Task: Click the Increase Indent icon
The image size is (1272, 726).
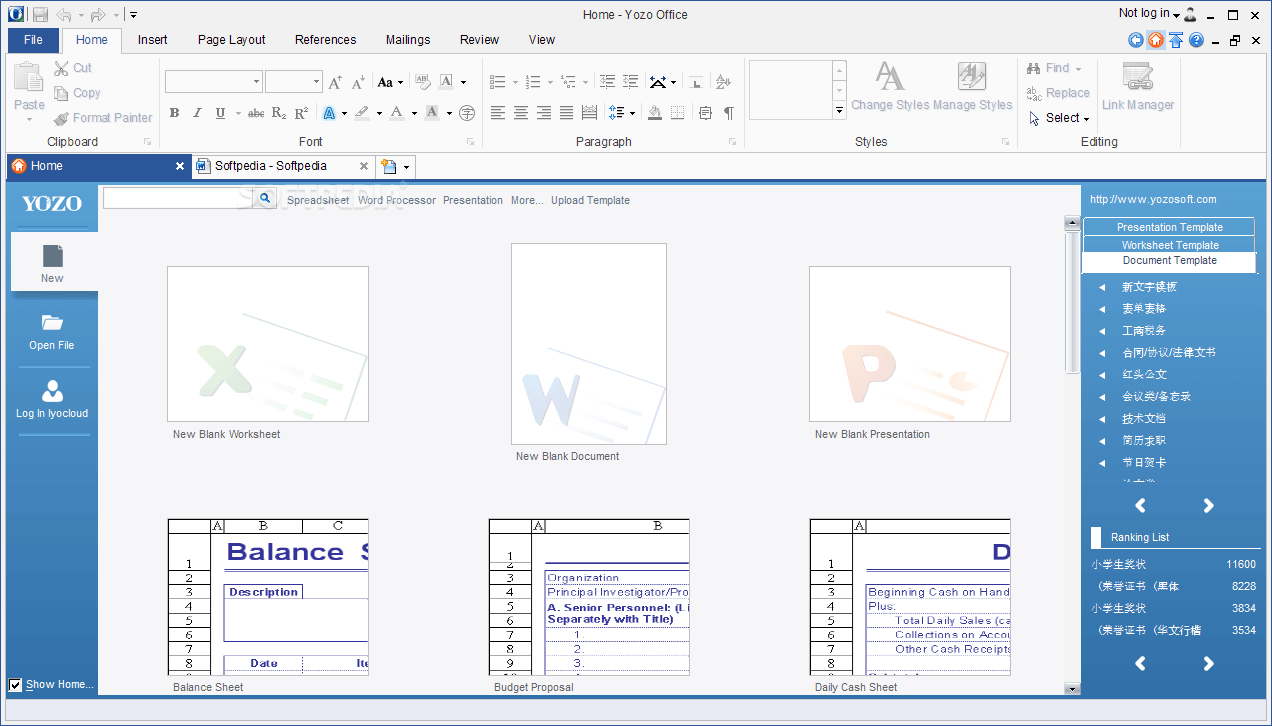Action: tap(630, 82)
